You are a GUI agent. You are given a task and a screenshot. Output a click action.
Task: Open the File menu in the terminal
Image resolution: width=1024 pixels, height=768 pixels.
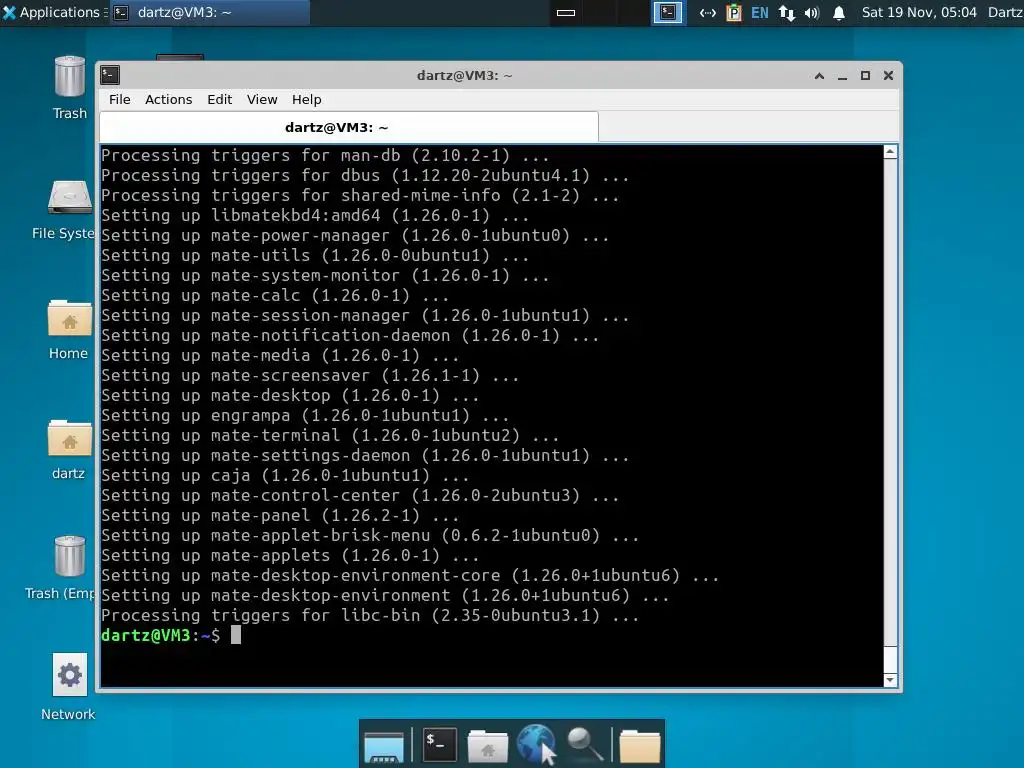[120, 99]
